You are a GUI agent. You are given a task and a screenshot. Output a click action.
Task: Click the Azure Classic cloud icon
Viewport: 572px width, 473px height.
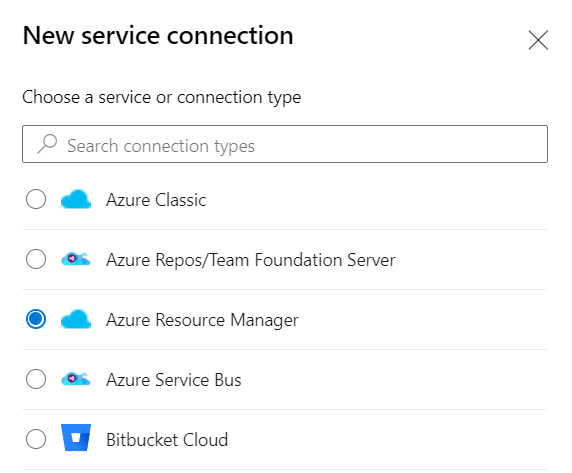click(x=76, y=199)
